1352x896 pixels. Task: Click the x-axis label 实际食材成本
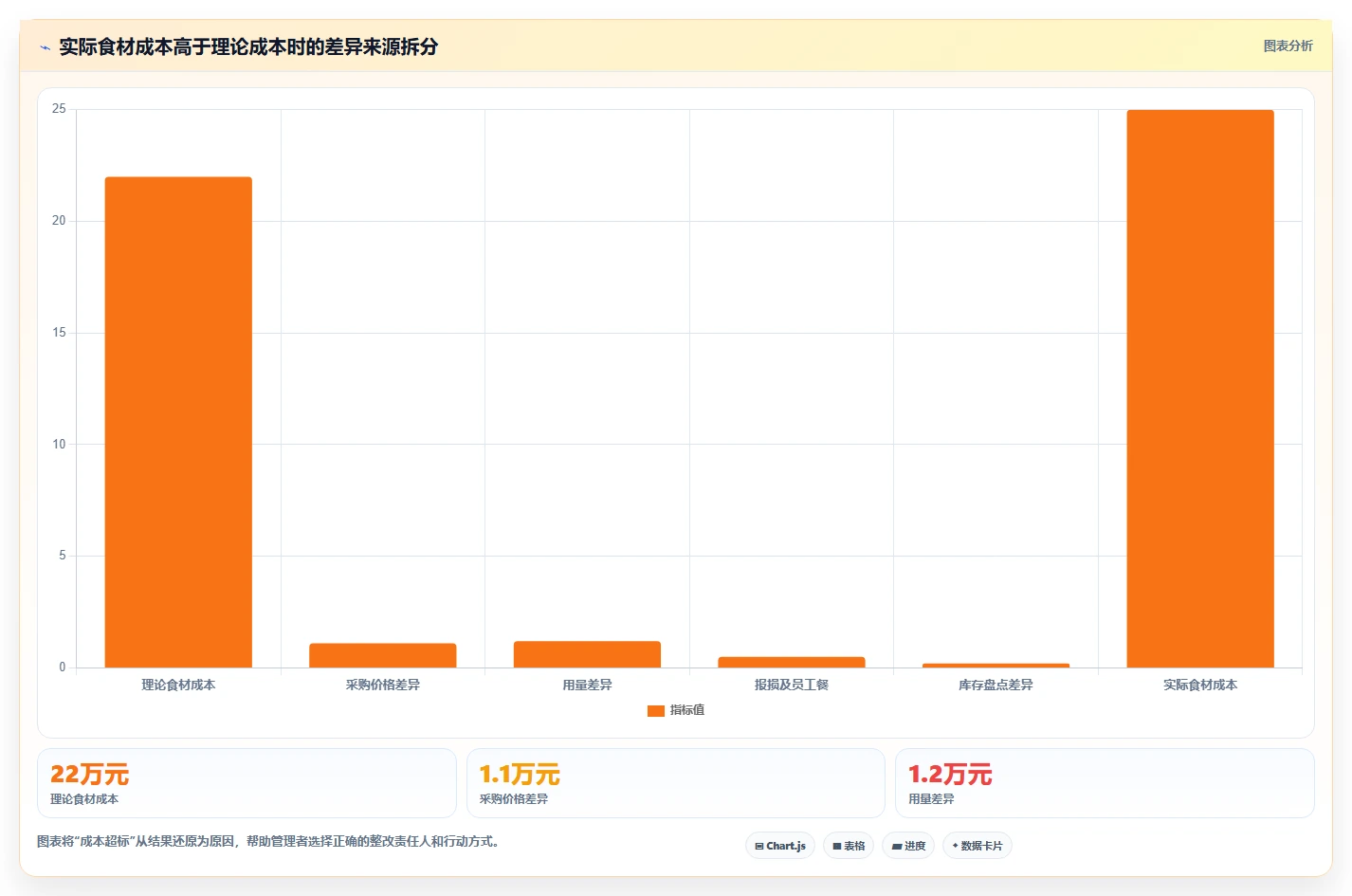[1200, 685]
